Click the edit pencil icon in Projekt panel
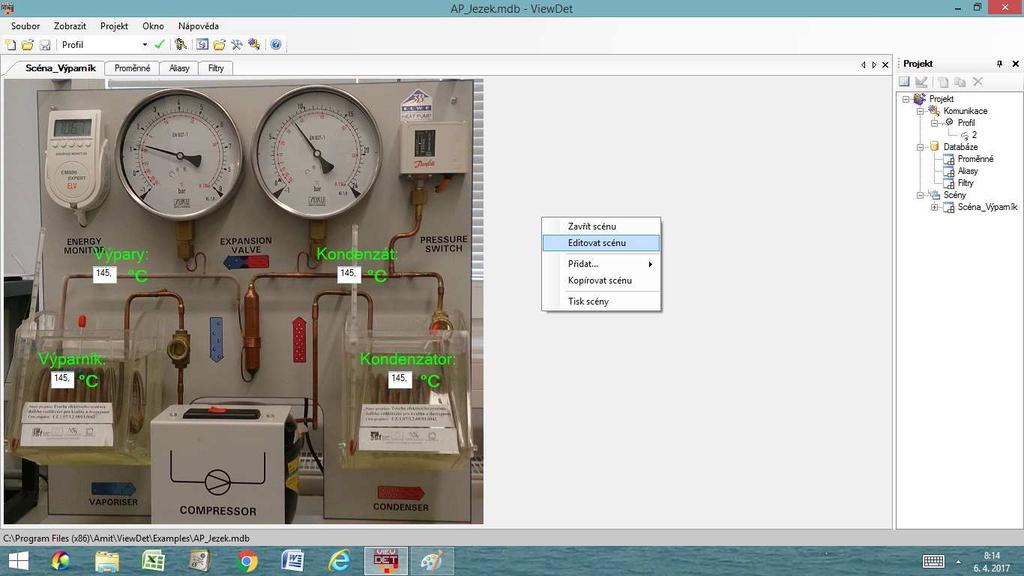1024x576 pixels. 921,82
